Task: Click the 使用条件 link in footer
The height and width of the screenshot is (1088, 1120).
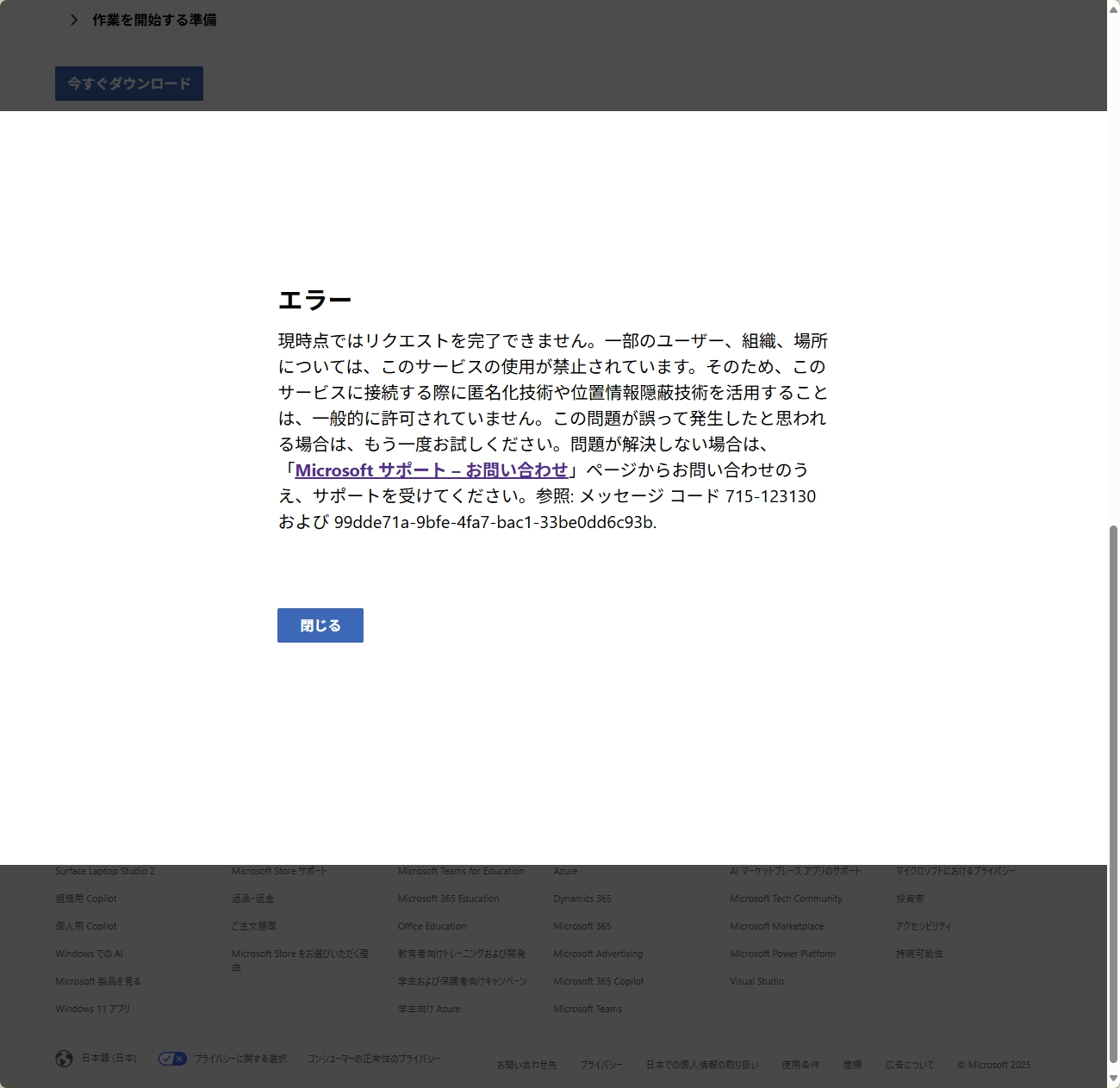Action: coord(800,1065)
